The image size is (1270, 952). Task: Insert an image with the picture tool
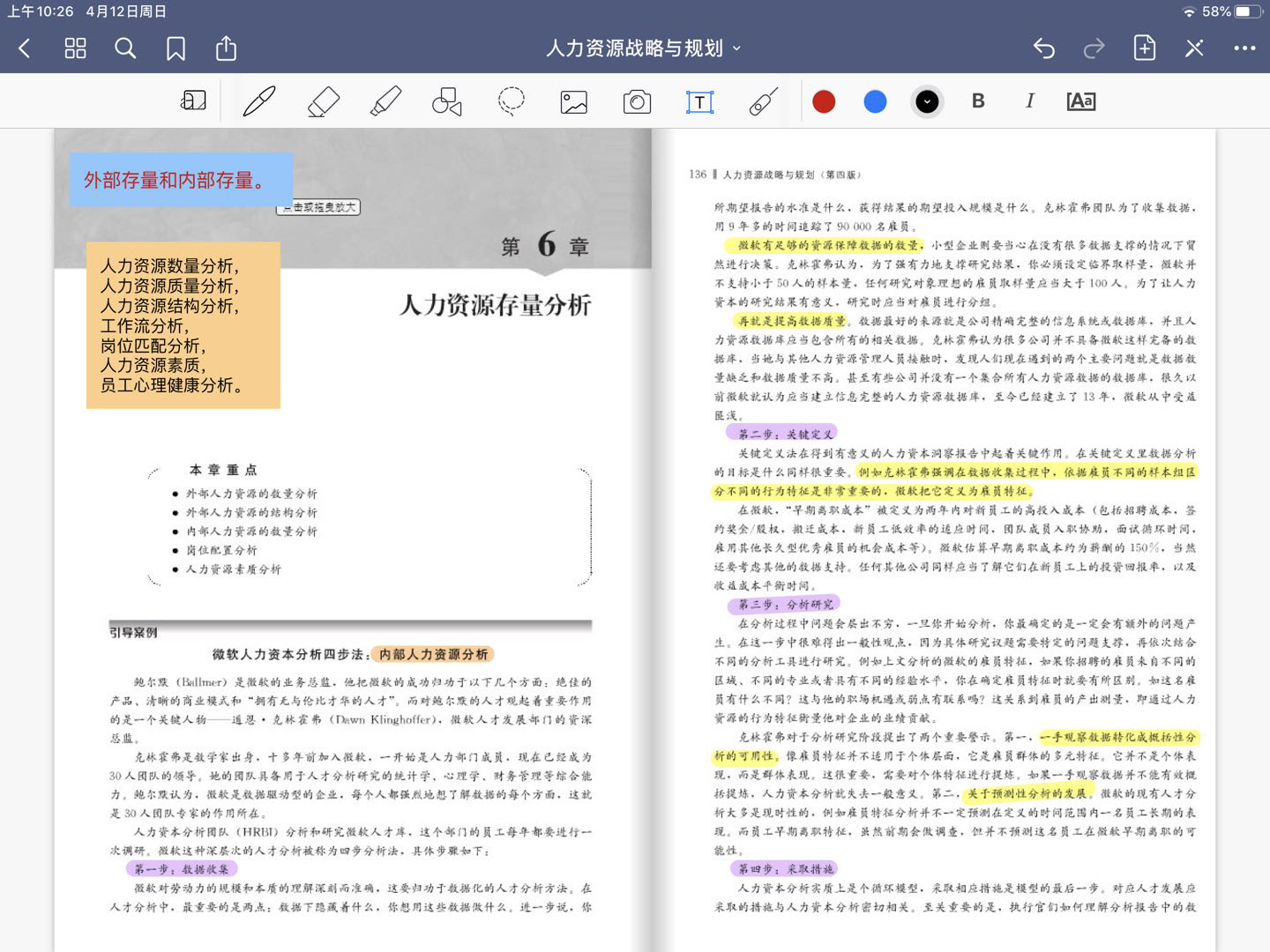574,102
